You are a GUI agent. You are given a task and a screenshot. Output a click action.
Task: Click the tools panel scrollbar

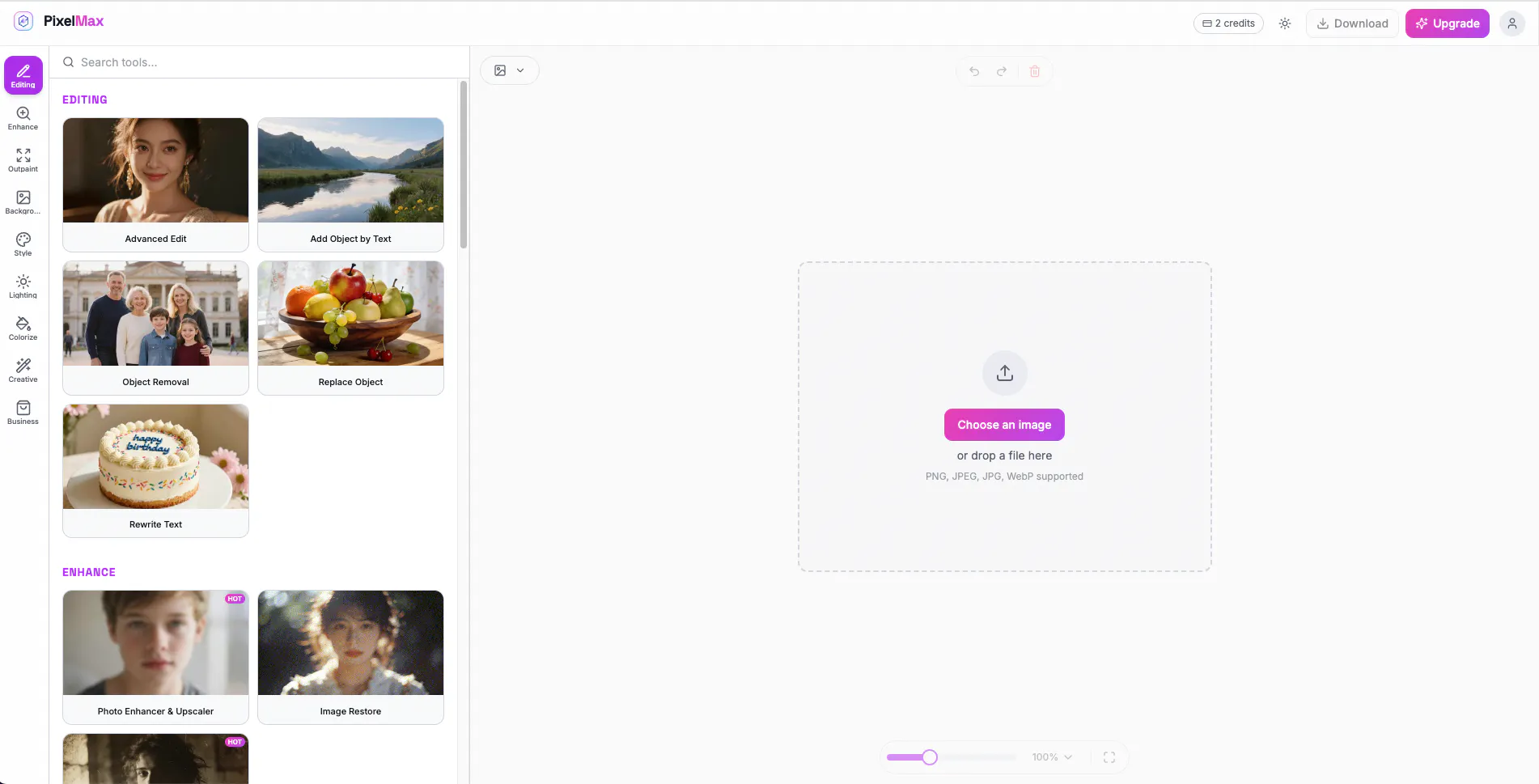(464, 165)
